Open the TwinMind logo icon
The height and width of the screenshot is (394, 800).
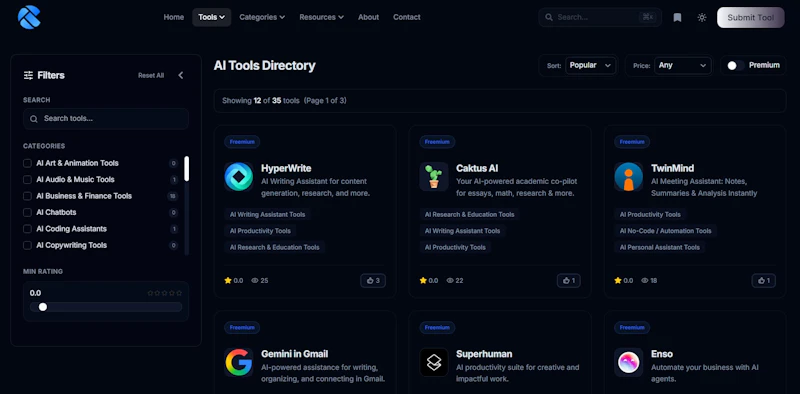click(629, 177)
